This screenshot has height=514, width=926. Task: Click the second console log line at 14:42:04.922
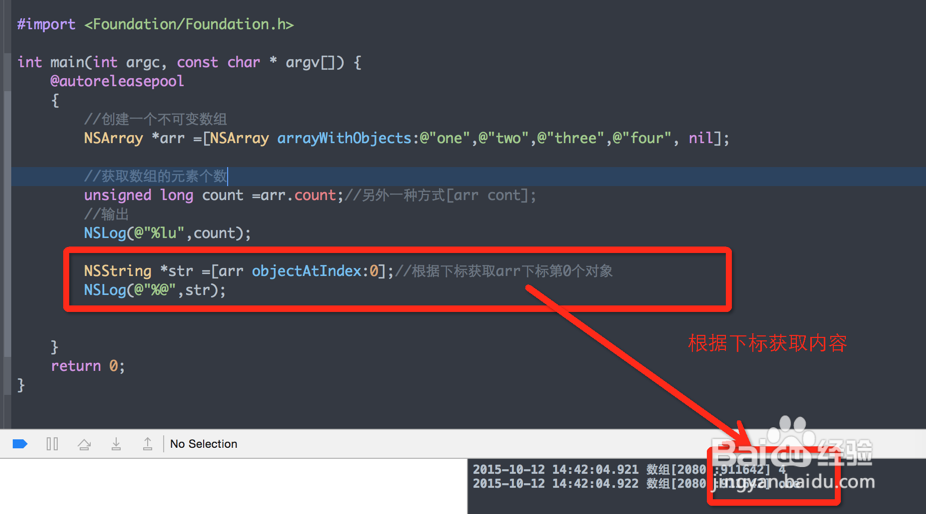(x=637, y=483)
